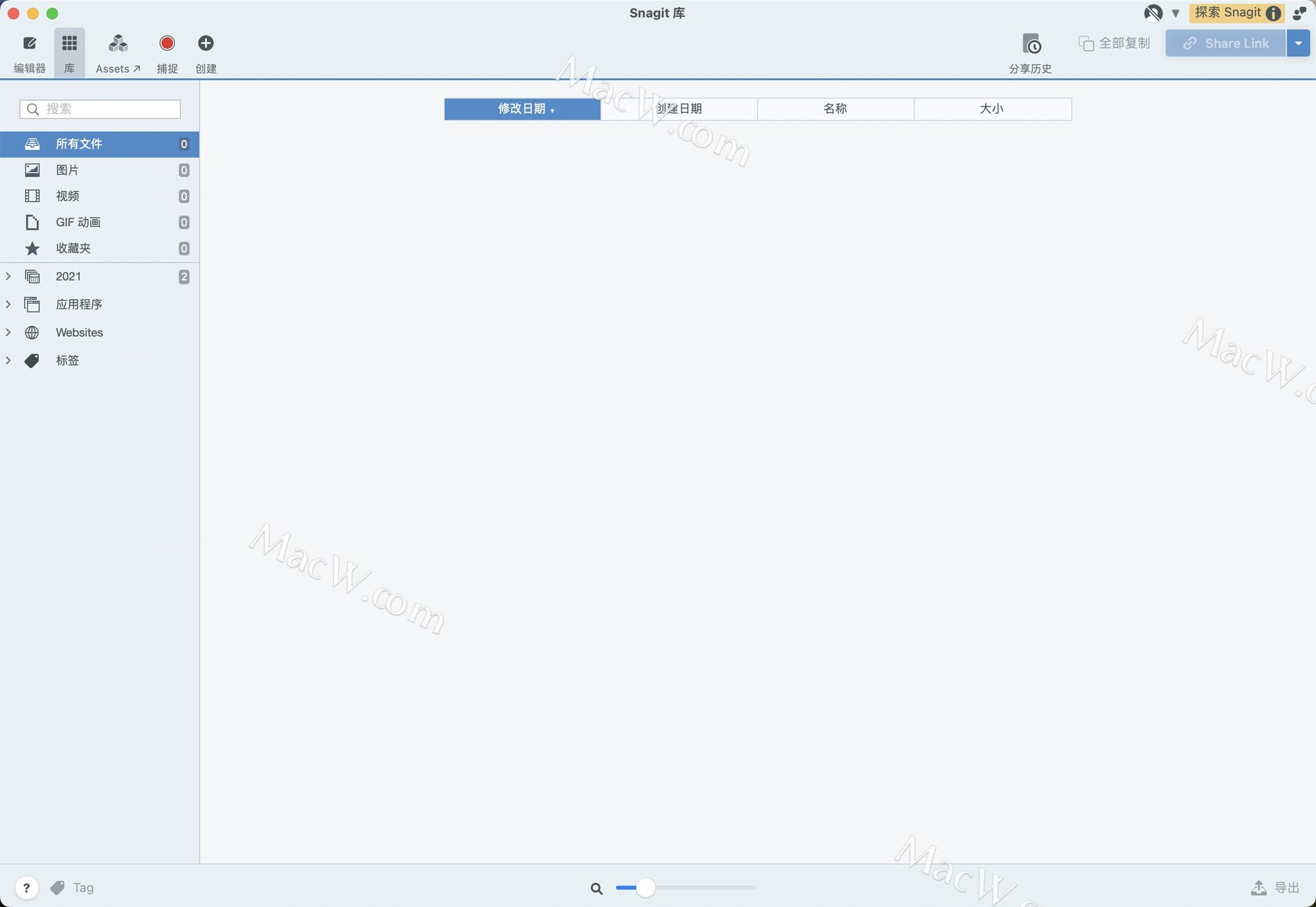The image size is (1316, 907).
Task: Select 应用程序 in the sidebar
Action: (x=79, y=304)
